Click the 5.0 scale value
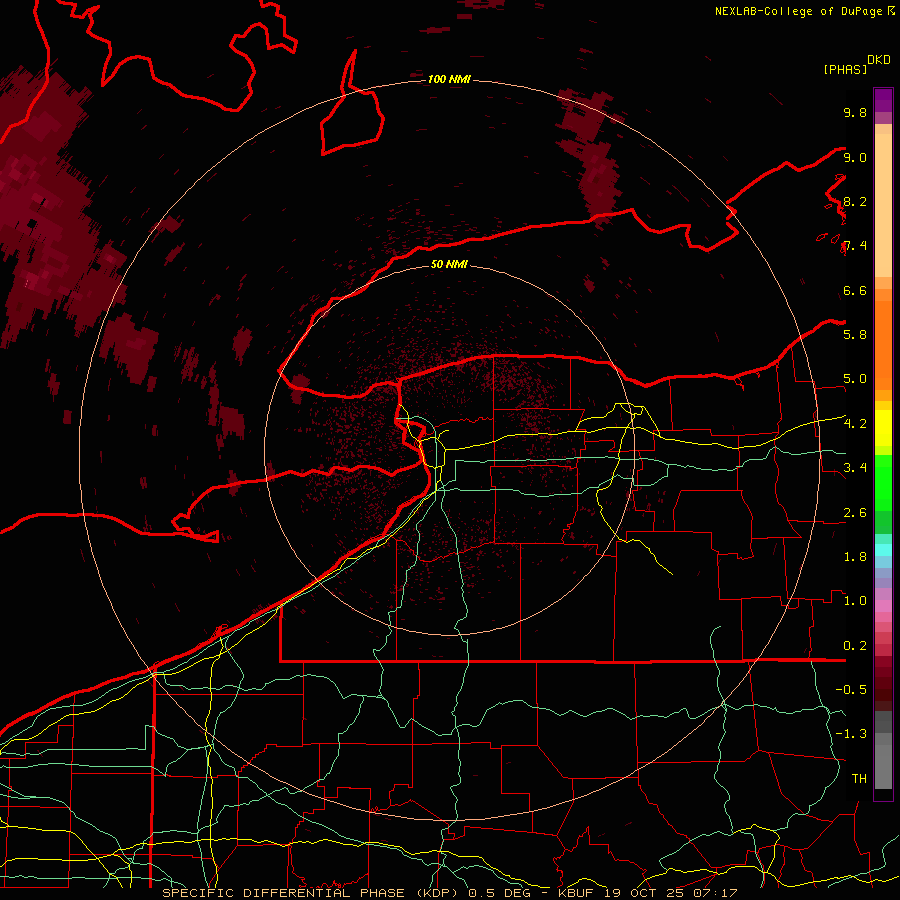The image size is (900, 900). pos(855,379)
